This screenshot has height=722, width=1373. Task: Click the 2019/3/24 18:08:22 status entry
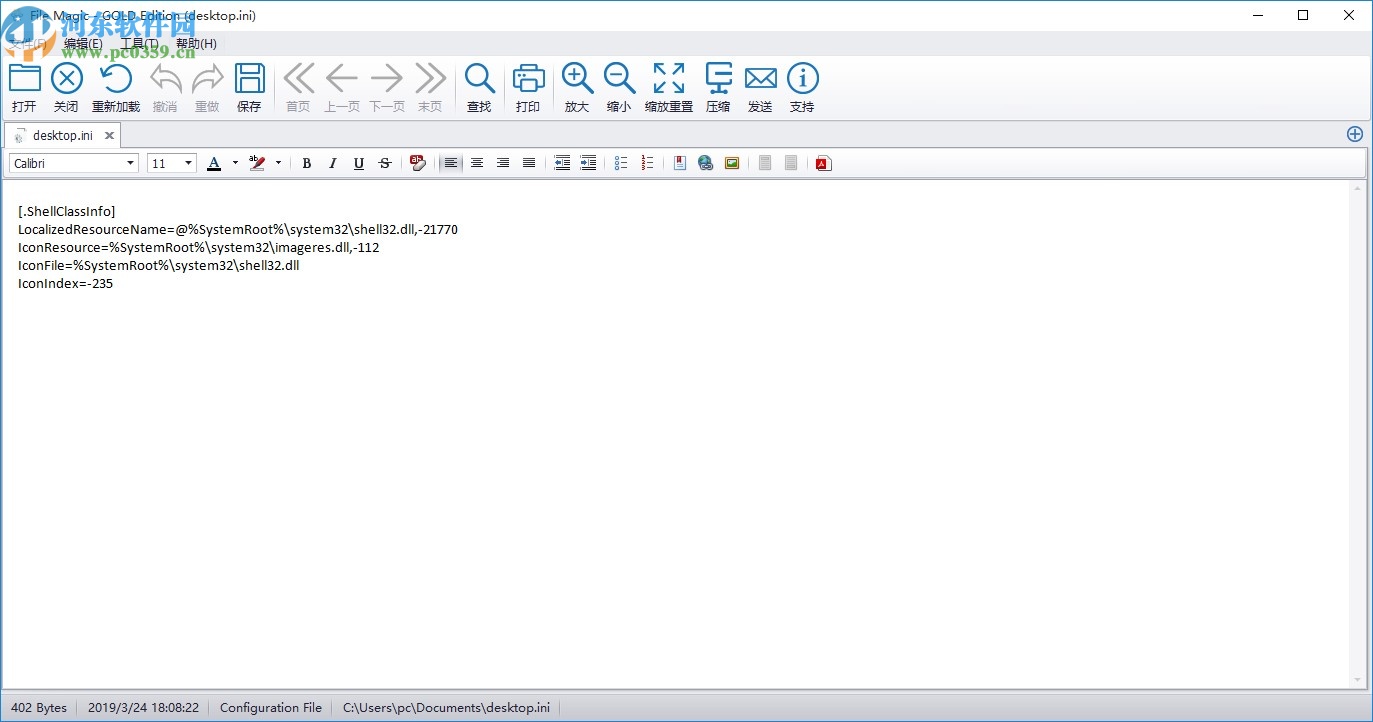(143, 707)
